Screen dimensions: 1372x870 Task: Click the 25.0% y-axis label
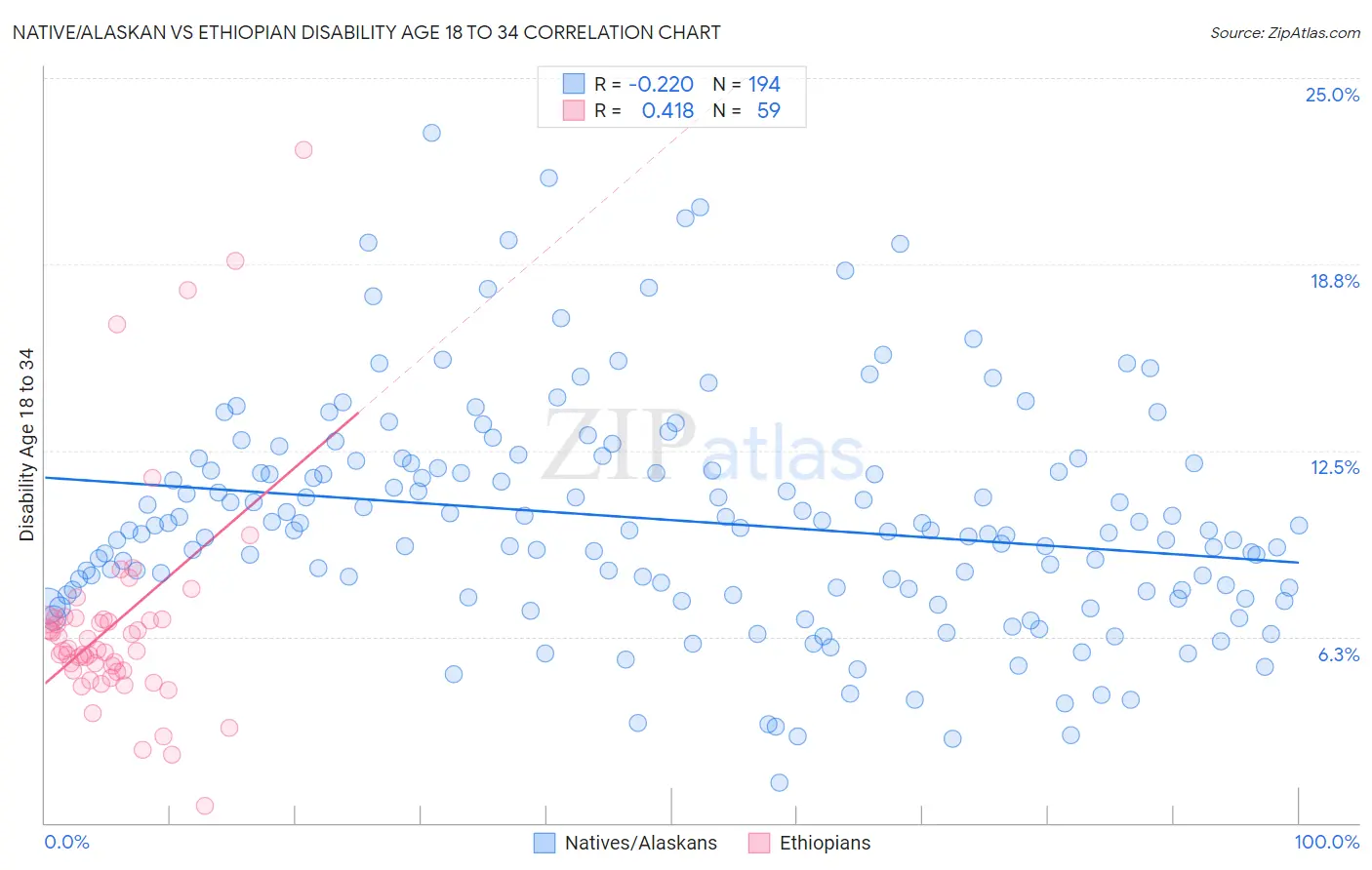coord(1332,95)
